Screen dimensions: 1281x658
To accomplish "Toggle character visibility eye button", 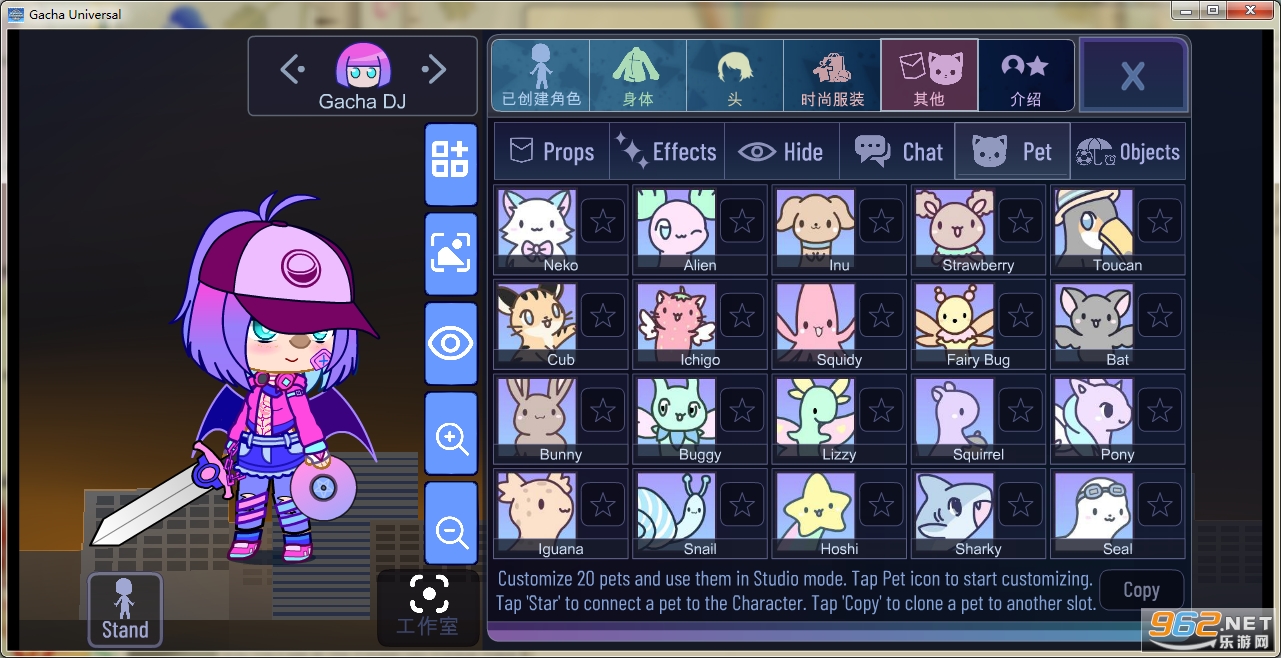I will (x=451, y=344).
